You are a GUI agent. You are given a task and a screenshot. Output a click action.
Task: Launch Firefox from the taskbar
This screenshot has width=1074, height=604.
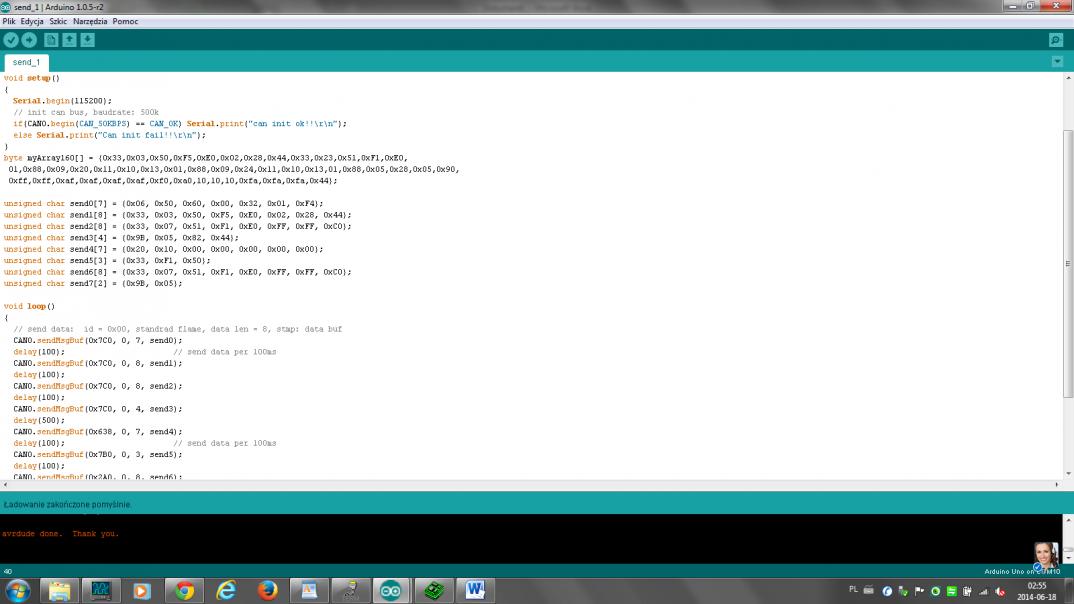coord(267,591)
